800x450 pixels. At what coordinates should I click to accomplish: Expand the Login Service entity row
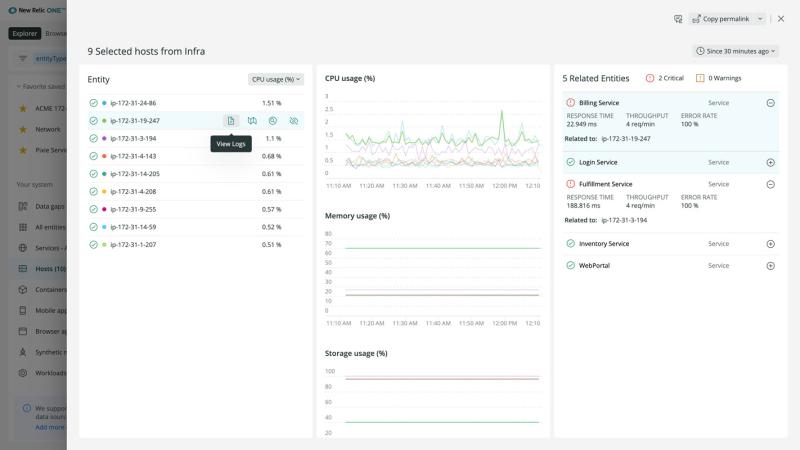coord(770,162)
